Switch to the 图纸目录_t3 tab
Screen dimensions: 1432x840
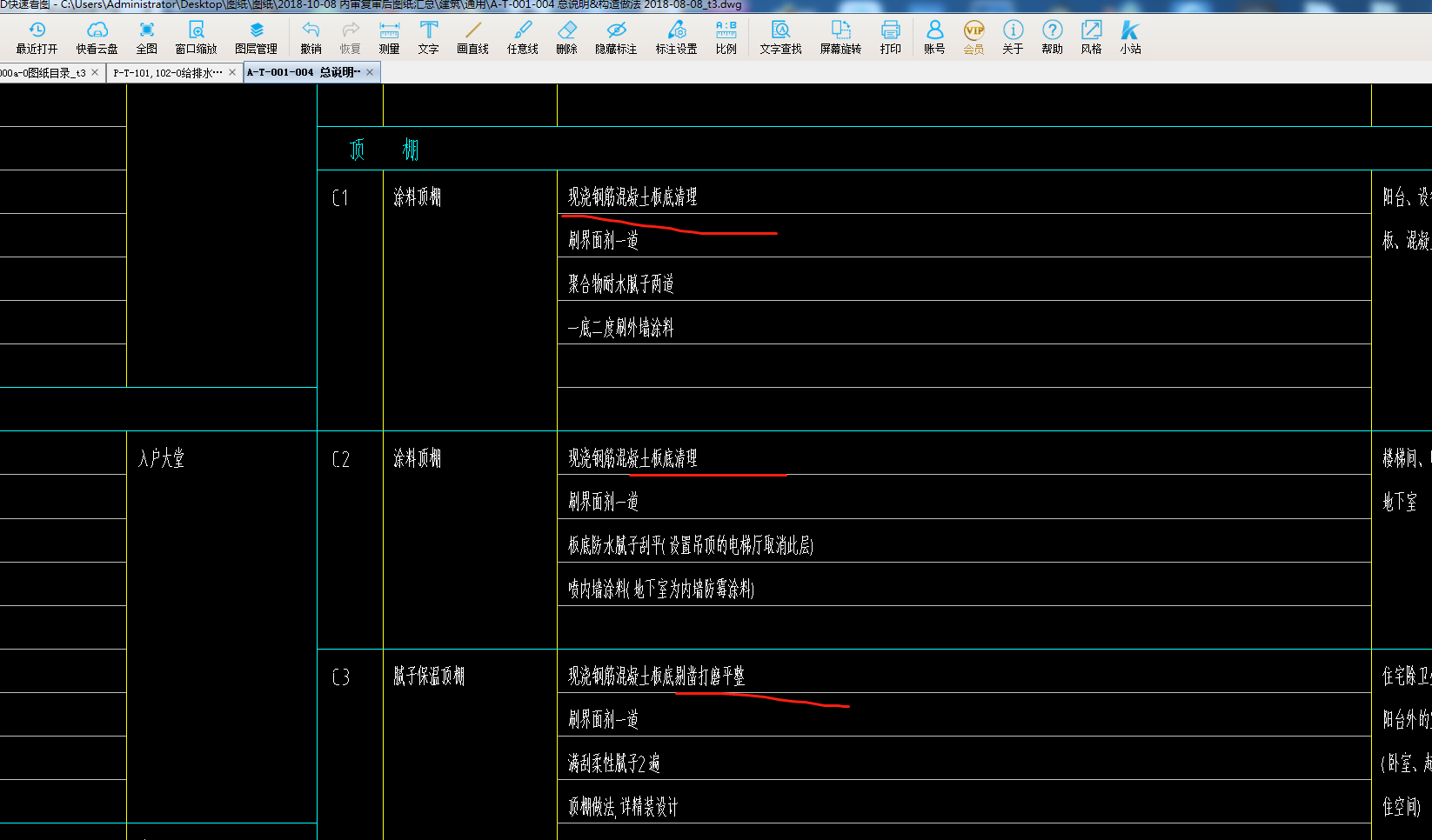(x=43, y=73)
